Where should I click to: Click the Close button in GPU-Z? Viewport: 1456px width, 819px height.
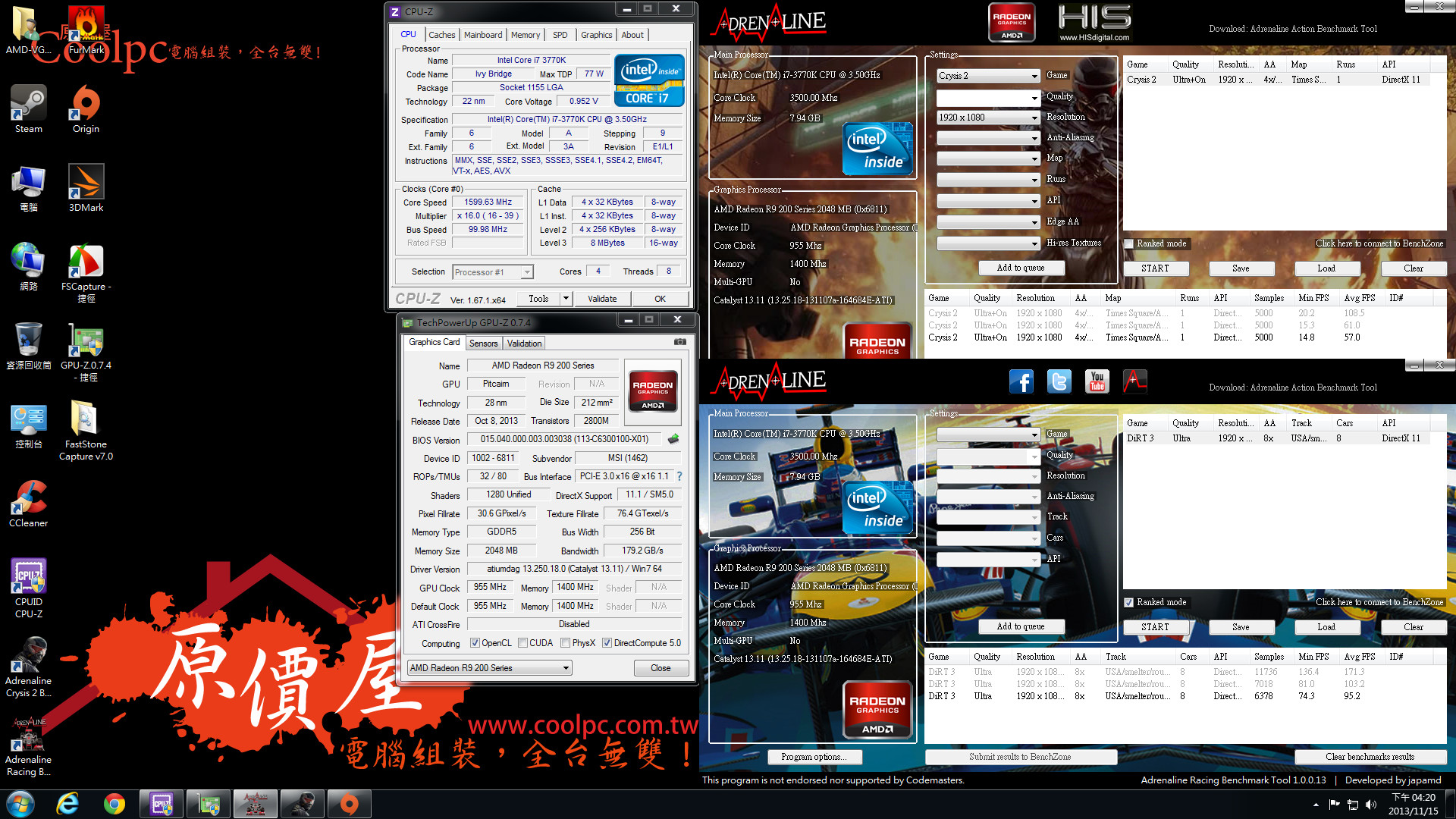[x=661, y=668]
